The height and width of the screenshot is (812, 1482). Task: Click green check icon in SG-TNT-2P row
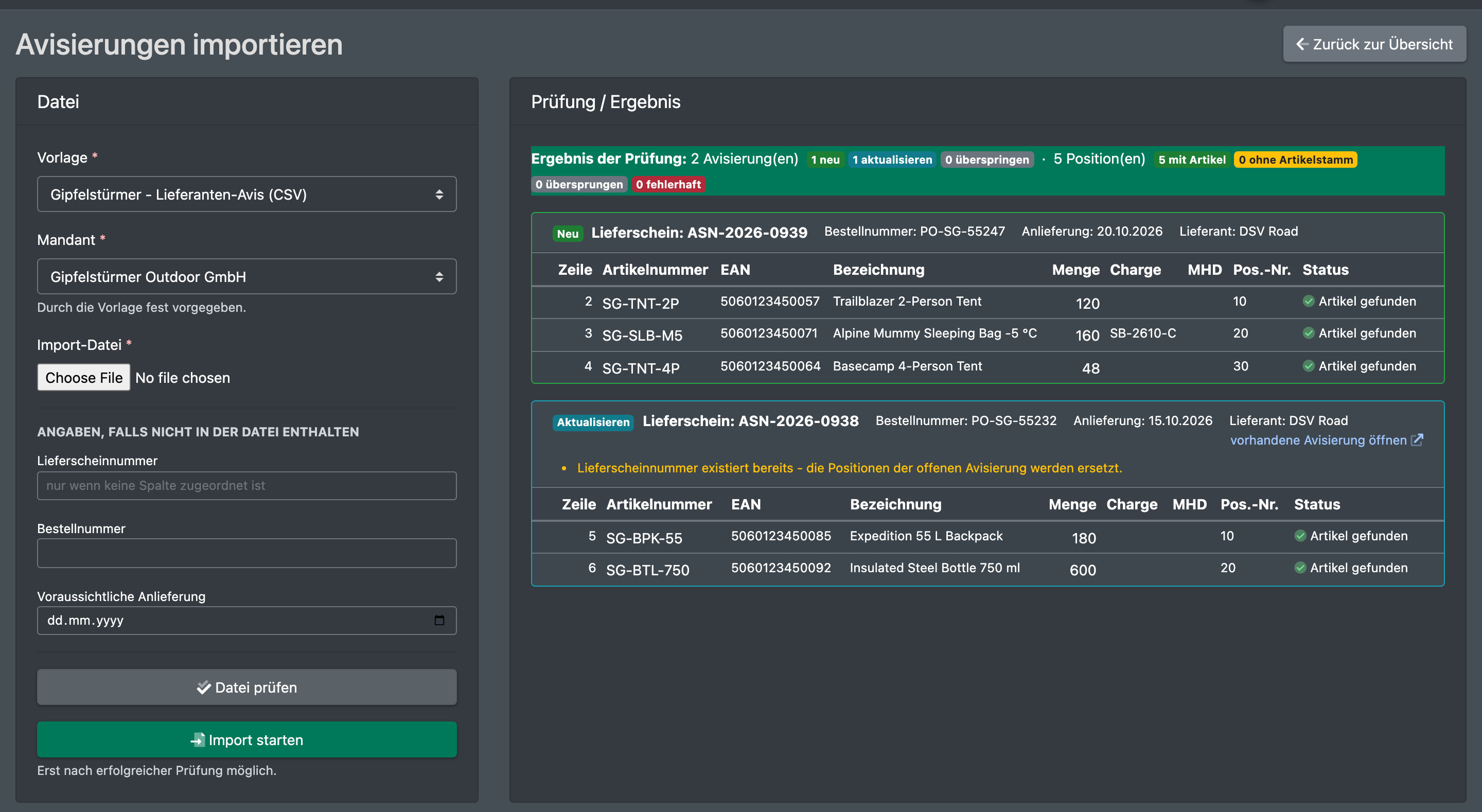point(1308,301)
